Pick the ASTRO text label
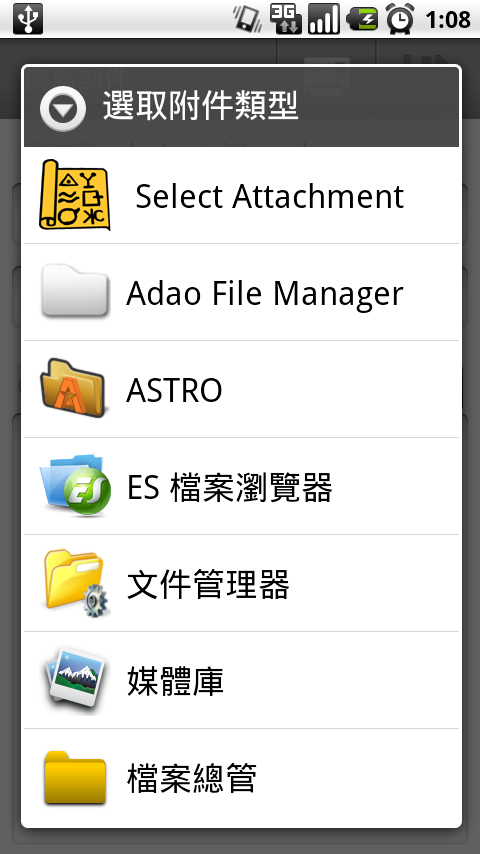The width and height of the screenshot is (480, 854). point(174,390)
